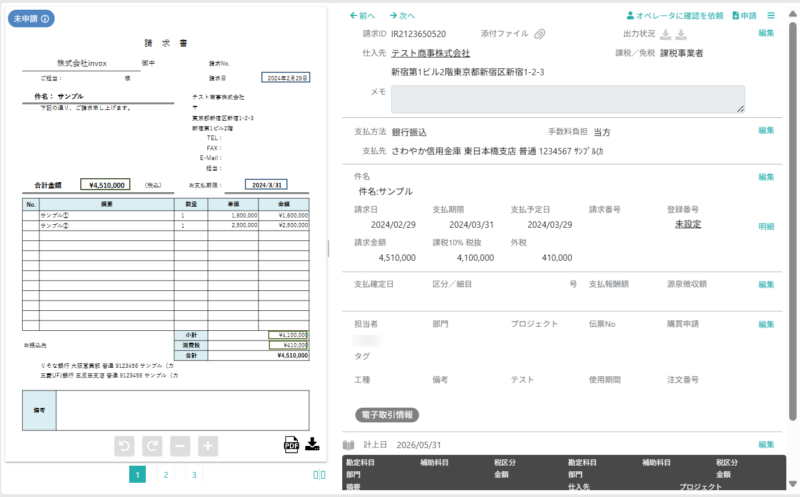Screen dimensions: 800x497
Task: Click the pane divider handle
Action: [x=329, y=249]
